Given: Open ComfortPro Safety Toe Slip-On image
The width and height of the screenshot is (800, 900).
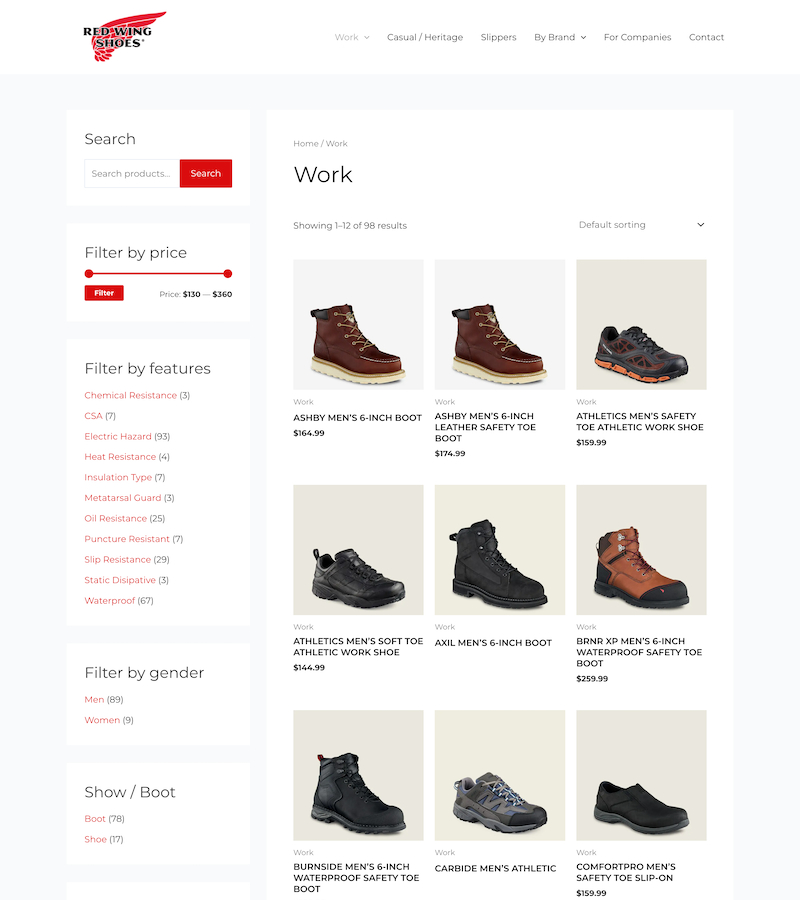Looking at the screenshot, I should (641, 775).
